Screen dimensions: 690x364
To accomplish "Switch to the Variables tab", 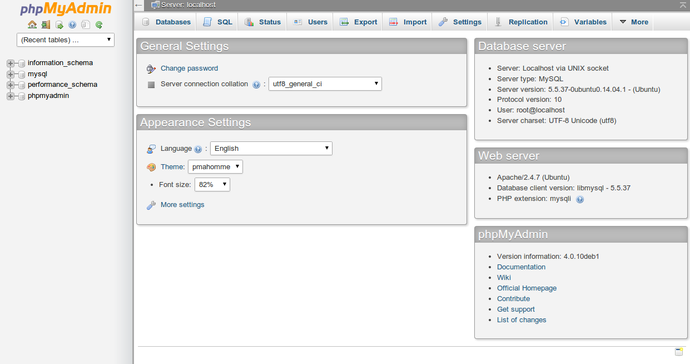I will (583, 22).
